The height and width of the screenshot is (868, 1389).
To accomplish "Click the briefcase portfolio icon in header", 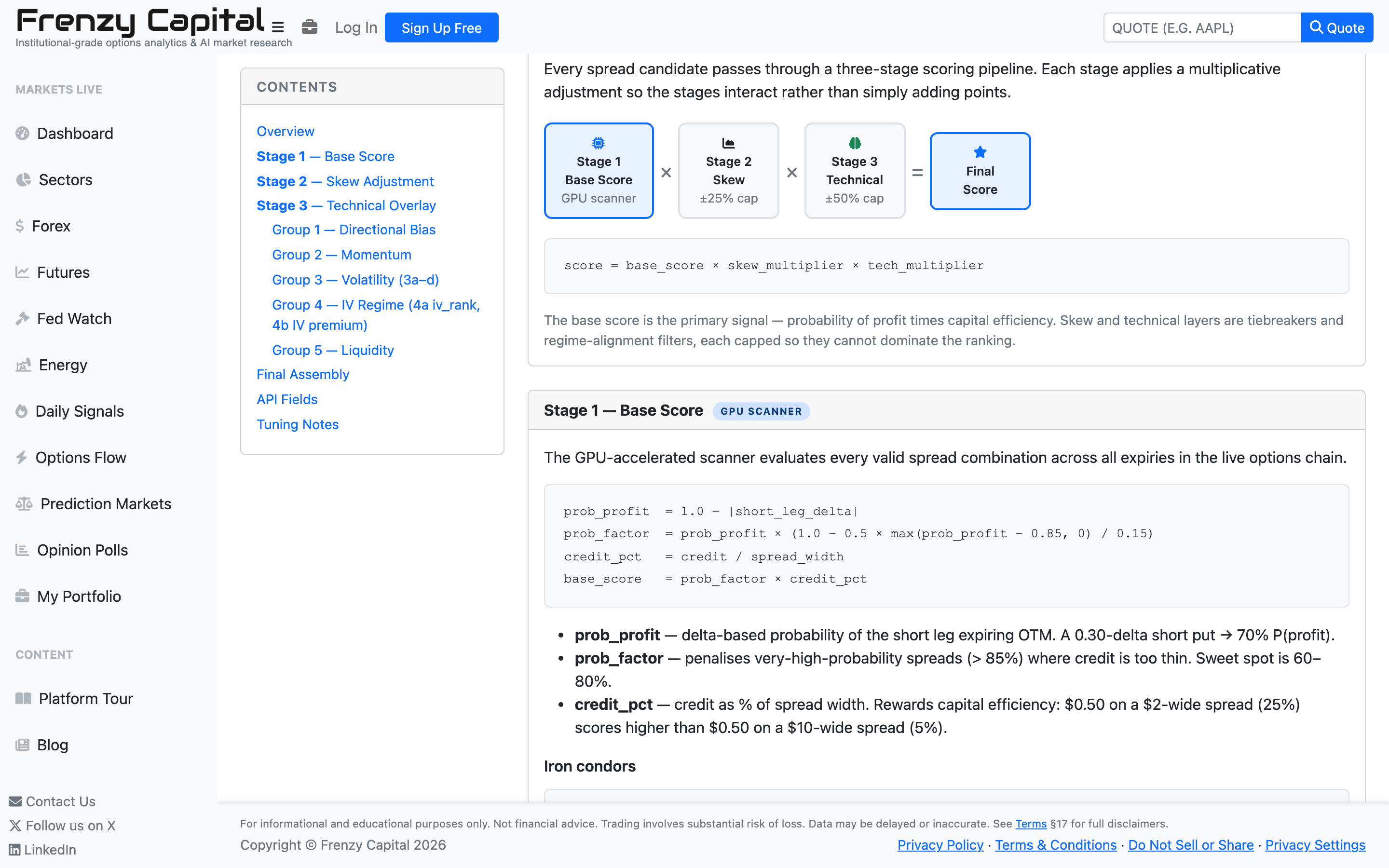I will click(309, 27).
